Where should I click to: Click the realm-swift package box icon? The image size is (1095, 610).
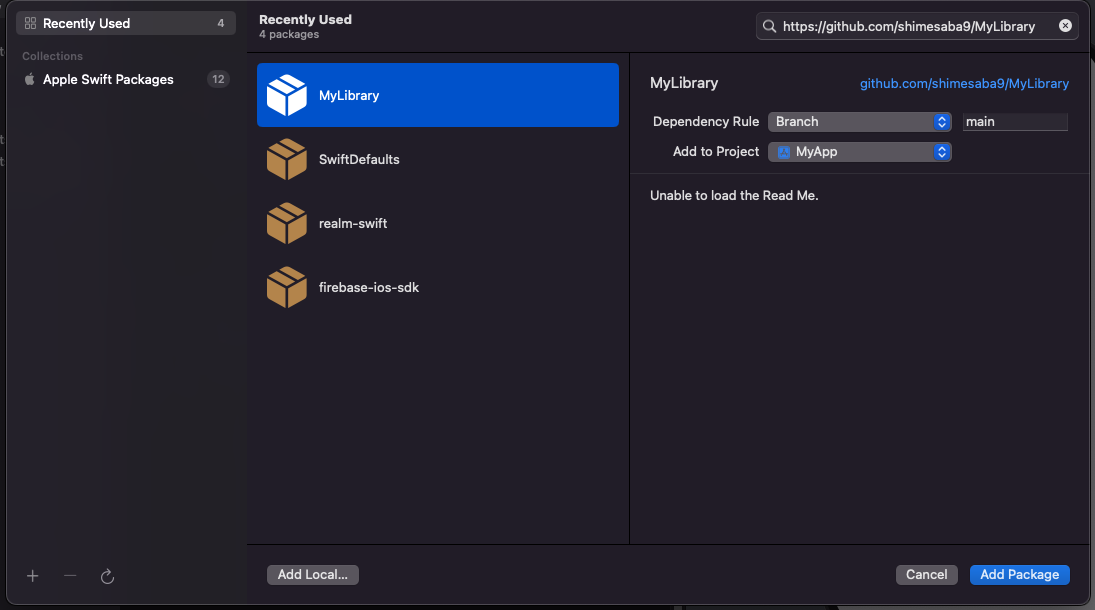(x=286, y=224)
